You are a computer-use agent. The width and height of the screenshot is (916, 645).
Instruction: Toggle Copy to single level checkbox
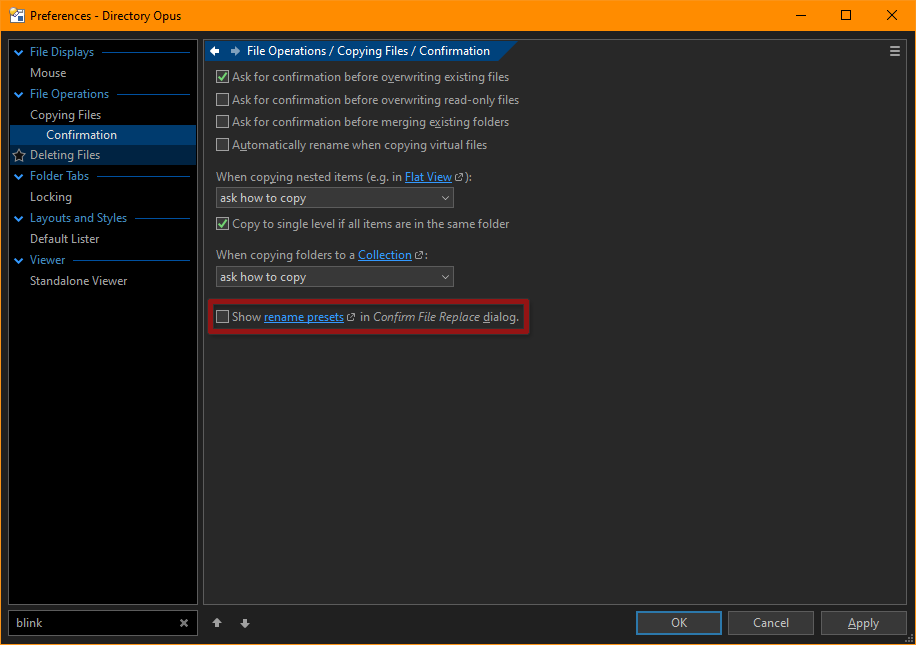[x=223, y=224]
